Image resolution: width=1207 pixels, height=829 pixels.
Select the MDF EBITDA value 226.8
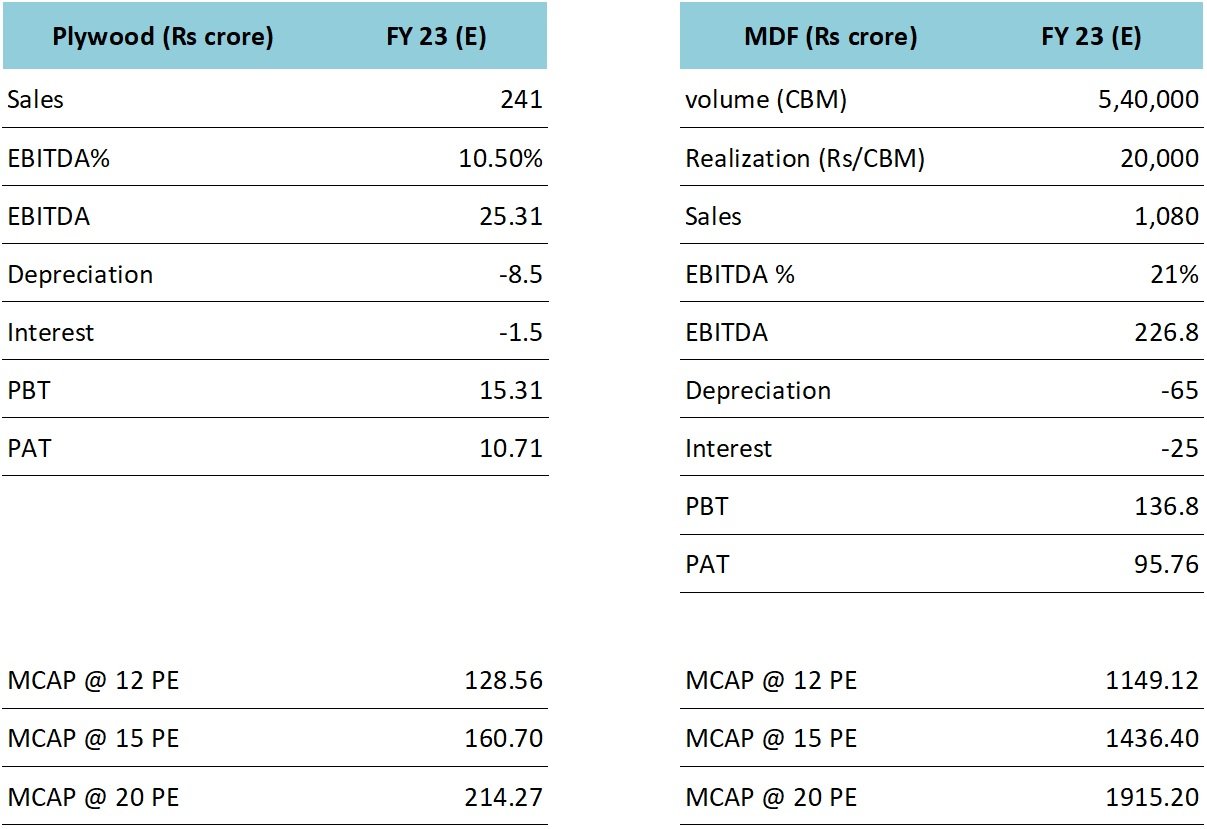[1165, 332]
